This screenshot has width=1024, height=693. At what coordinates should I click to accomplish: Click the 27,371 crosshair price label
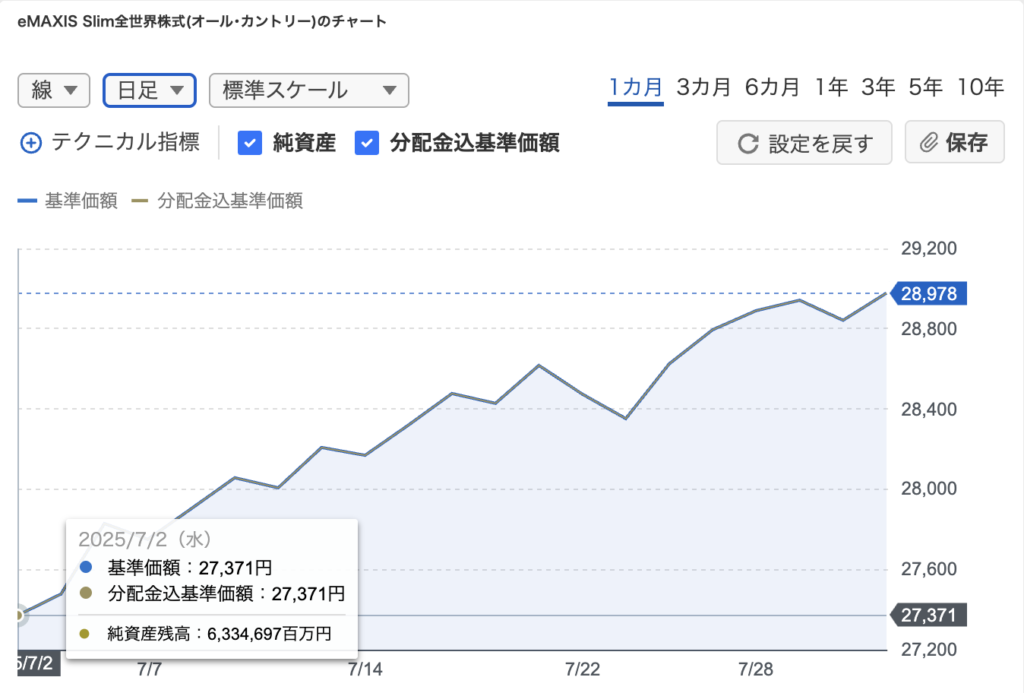tap(928, 615)
